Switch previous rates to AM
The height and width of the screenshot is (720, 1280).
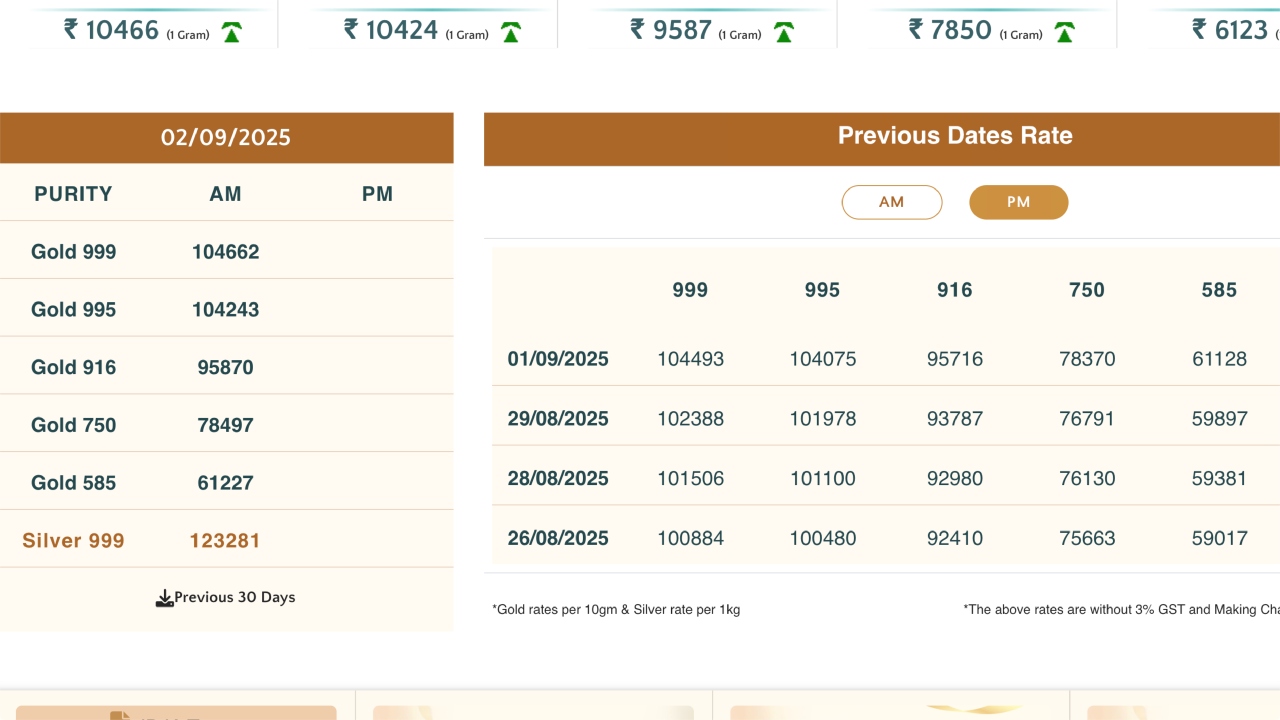tap(891, 202)
